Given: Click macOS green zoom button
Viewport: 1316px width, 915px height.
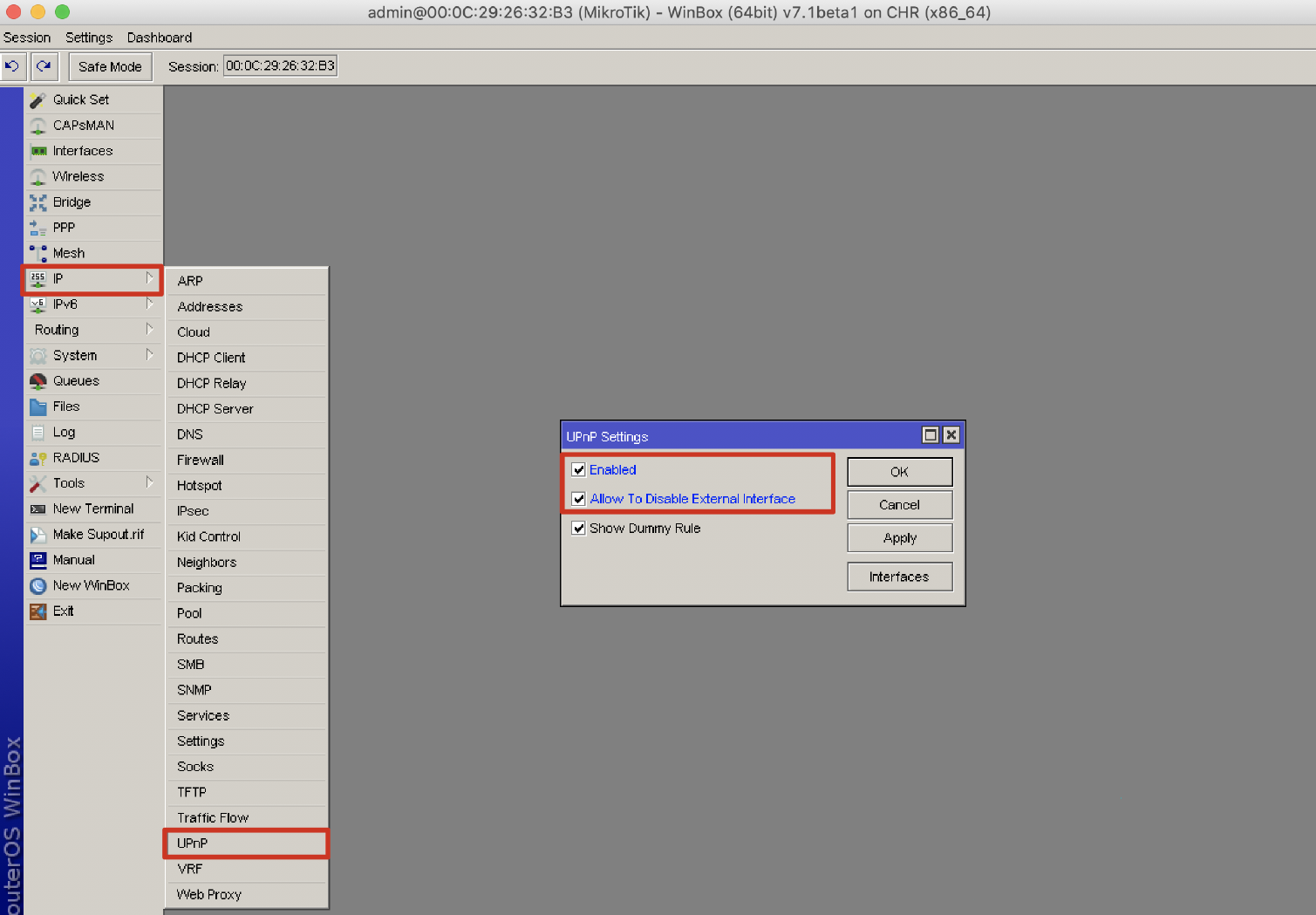Looking at the screenshot, I should click(x=62, y=12).
